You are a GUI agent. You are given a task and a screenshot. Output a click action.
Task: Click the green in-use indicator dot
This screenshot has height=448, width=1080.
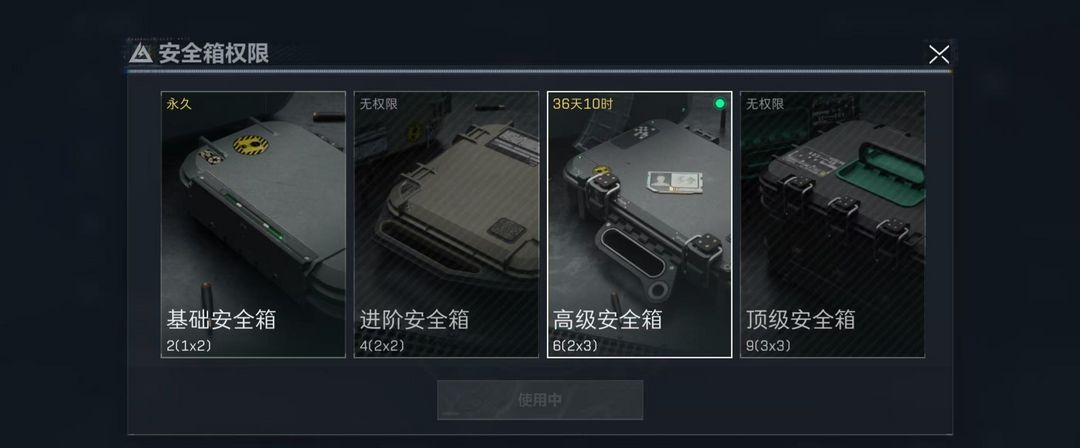(x=720, y=103)
